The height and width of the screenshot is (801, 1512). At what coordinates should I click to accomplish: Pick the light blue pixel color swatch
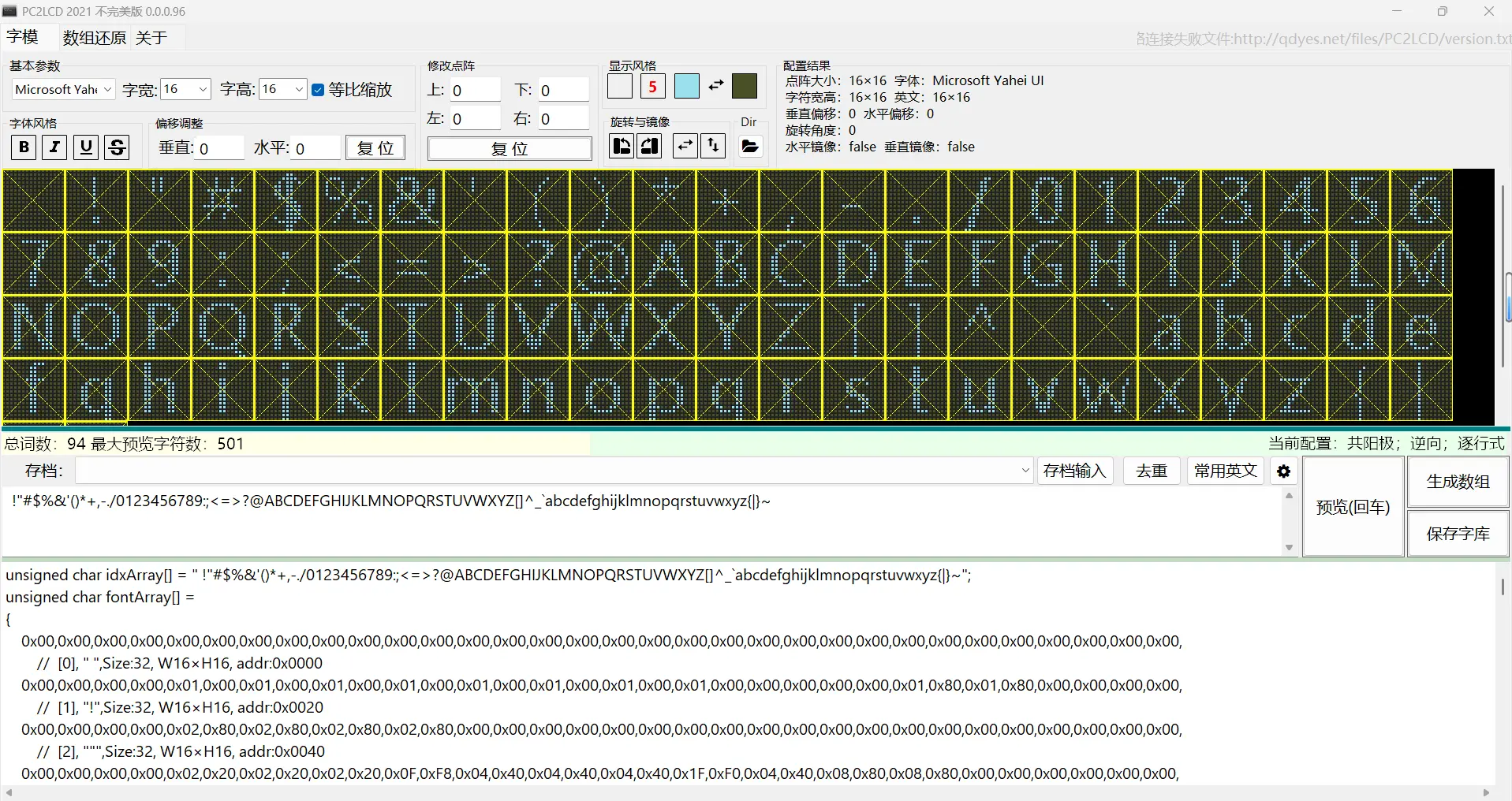pos(687,87)
